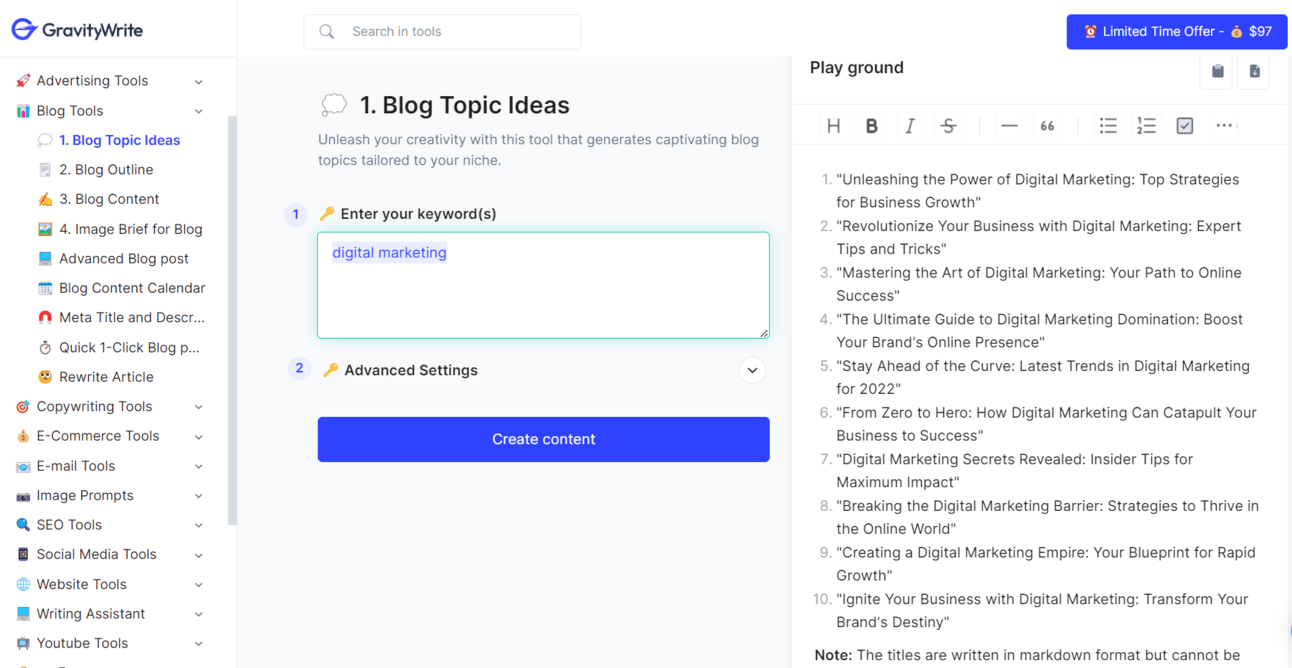Download playground content as a file
Viewport: 1292px width, 668px height.
pos(1254,72)
